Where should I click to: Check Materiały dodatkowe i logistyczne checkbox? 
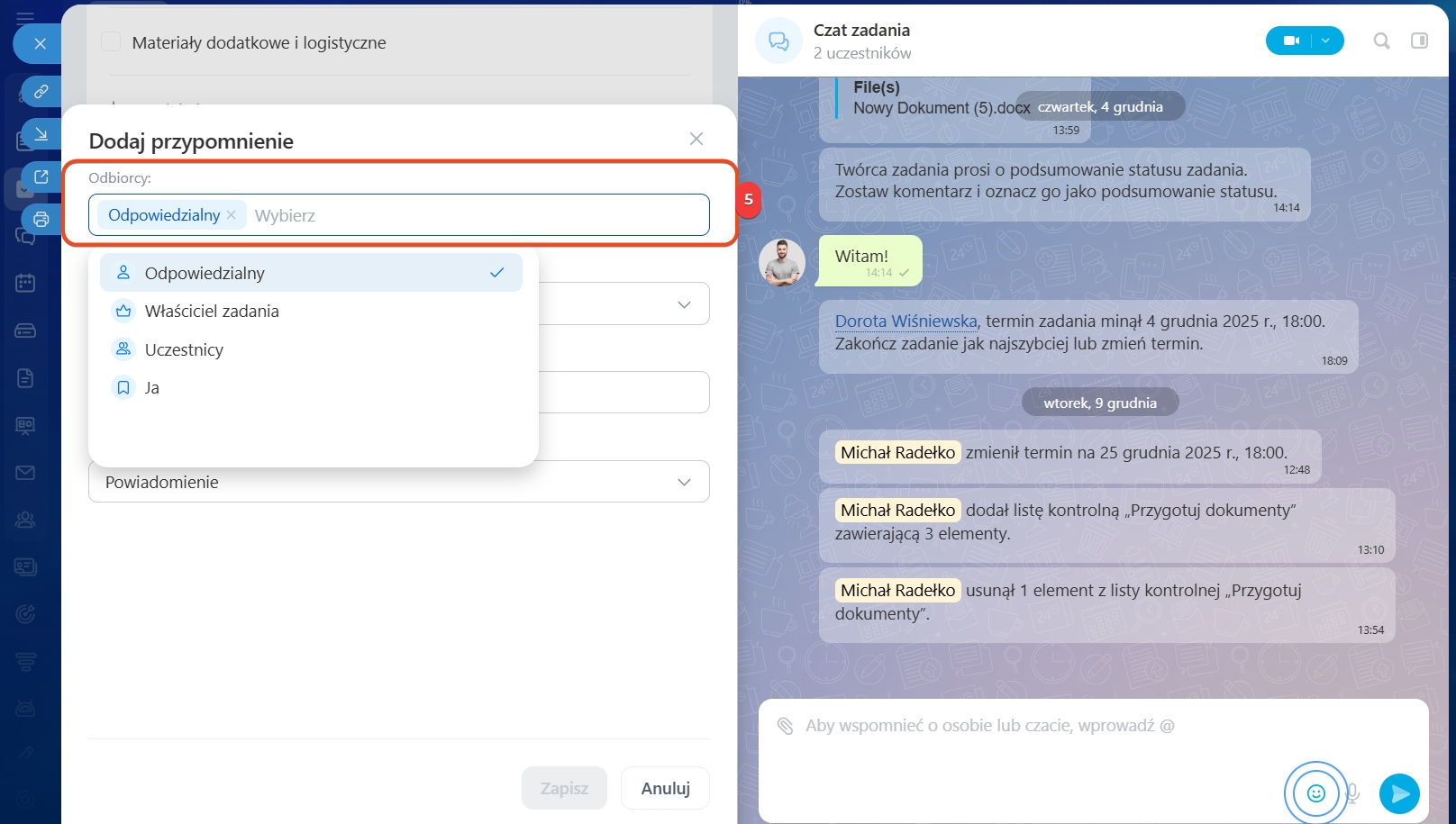tap(111, 41)
